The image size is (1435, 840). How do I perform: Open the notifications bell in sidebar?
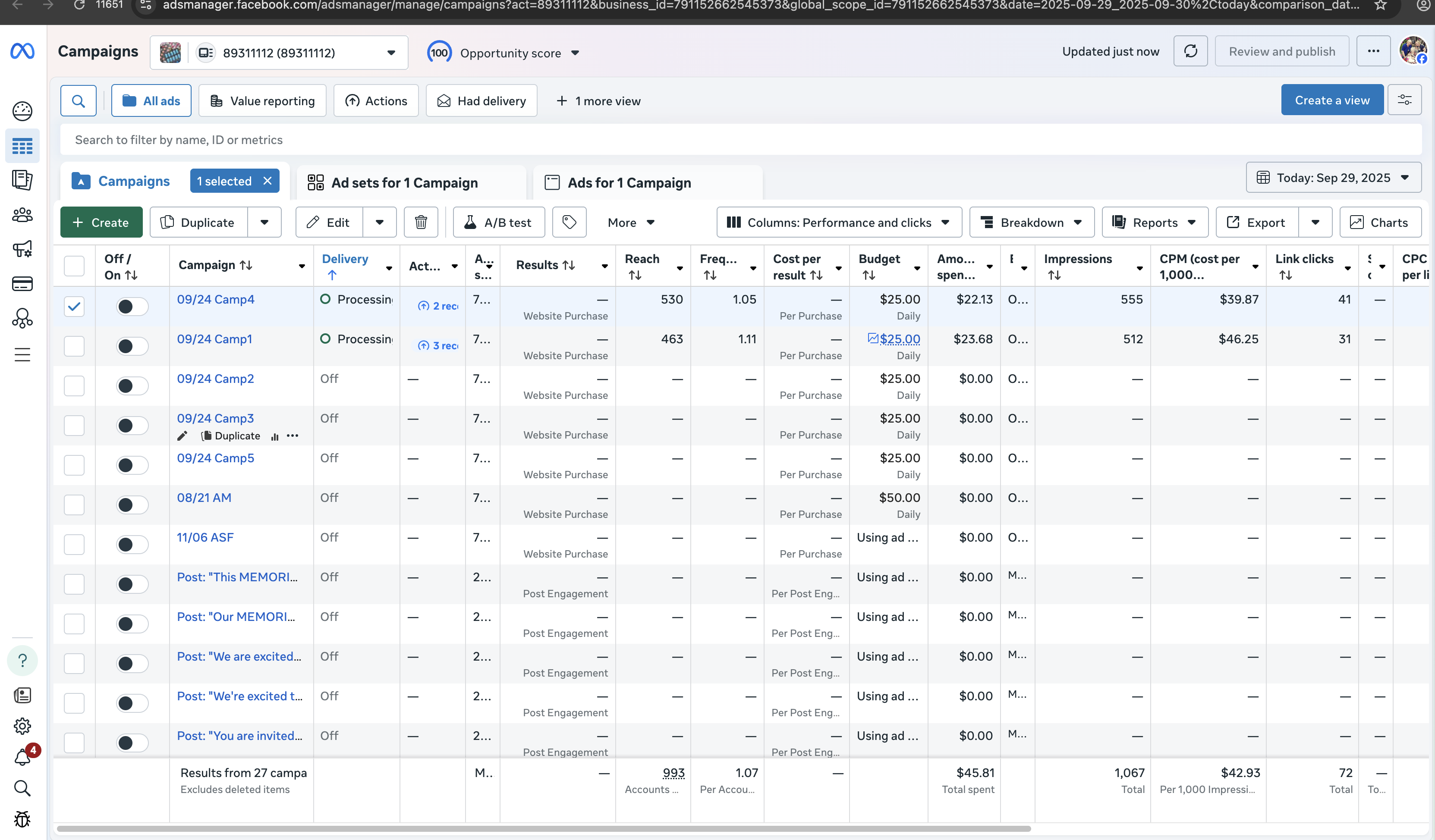pos(22,758)
